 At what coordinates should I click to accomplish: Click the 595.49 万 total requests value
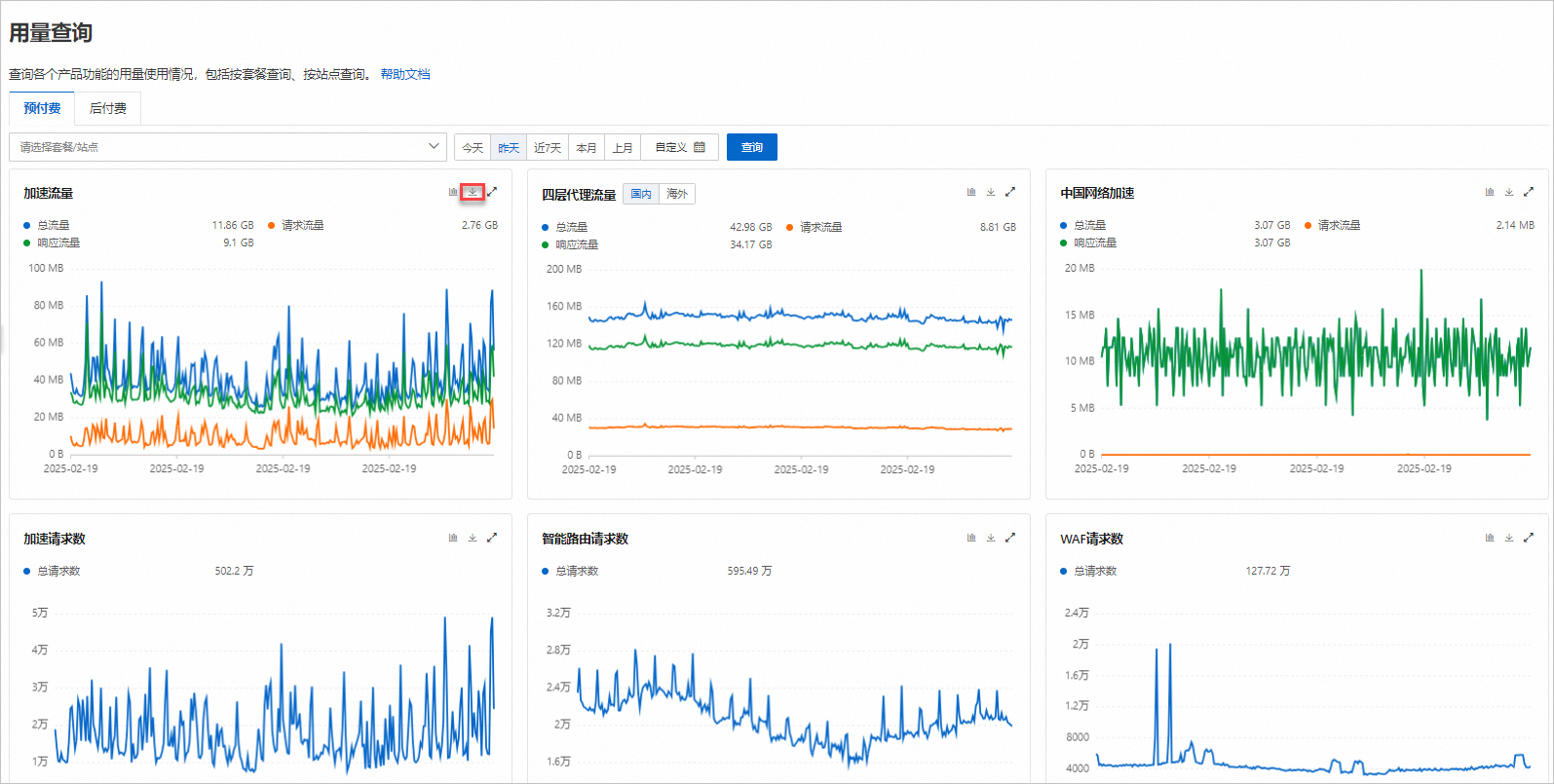[x=749, y=571]
